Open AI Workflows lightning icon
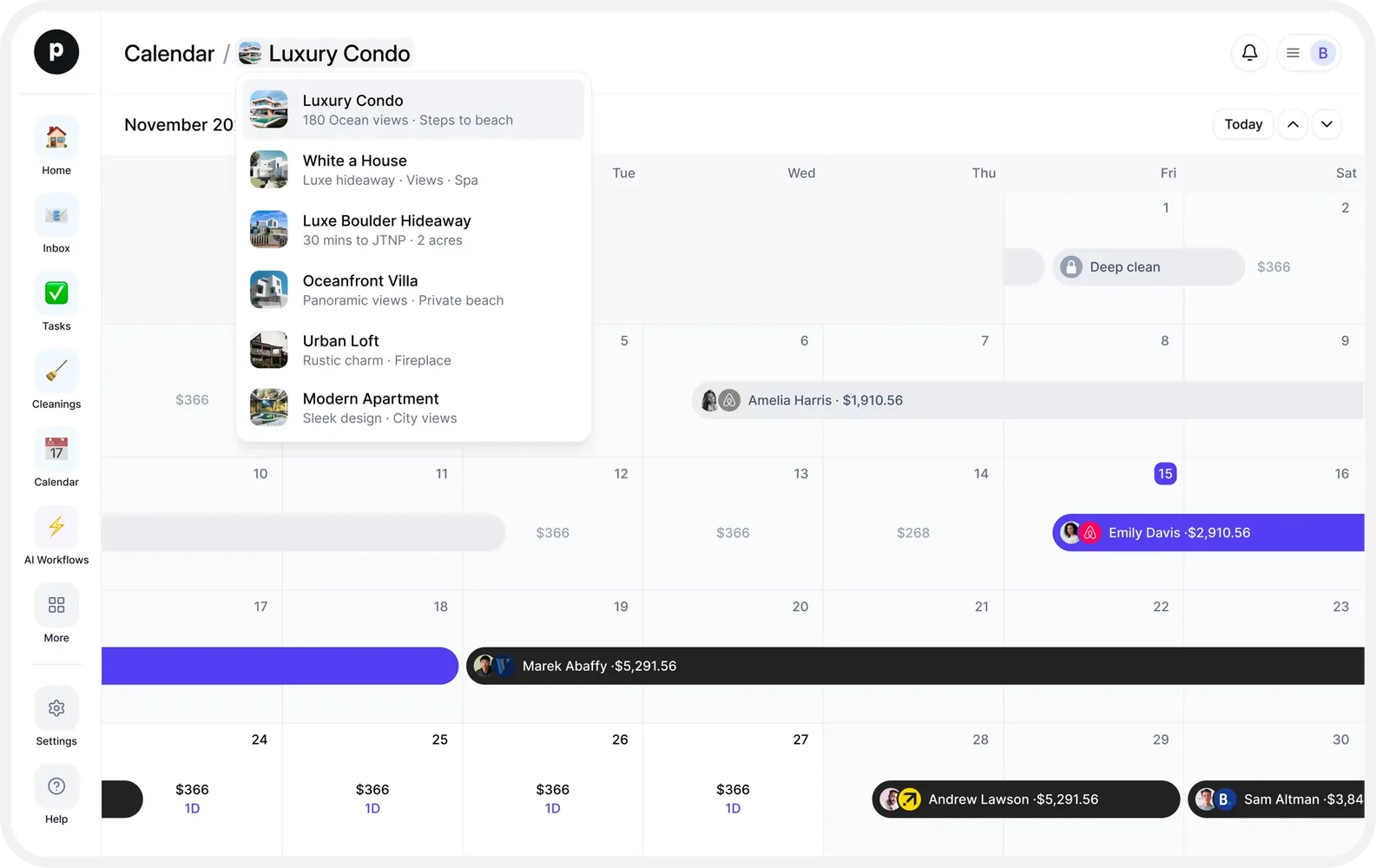Screen dimensions: 1376x868 56,527
